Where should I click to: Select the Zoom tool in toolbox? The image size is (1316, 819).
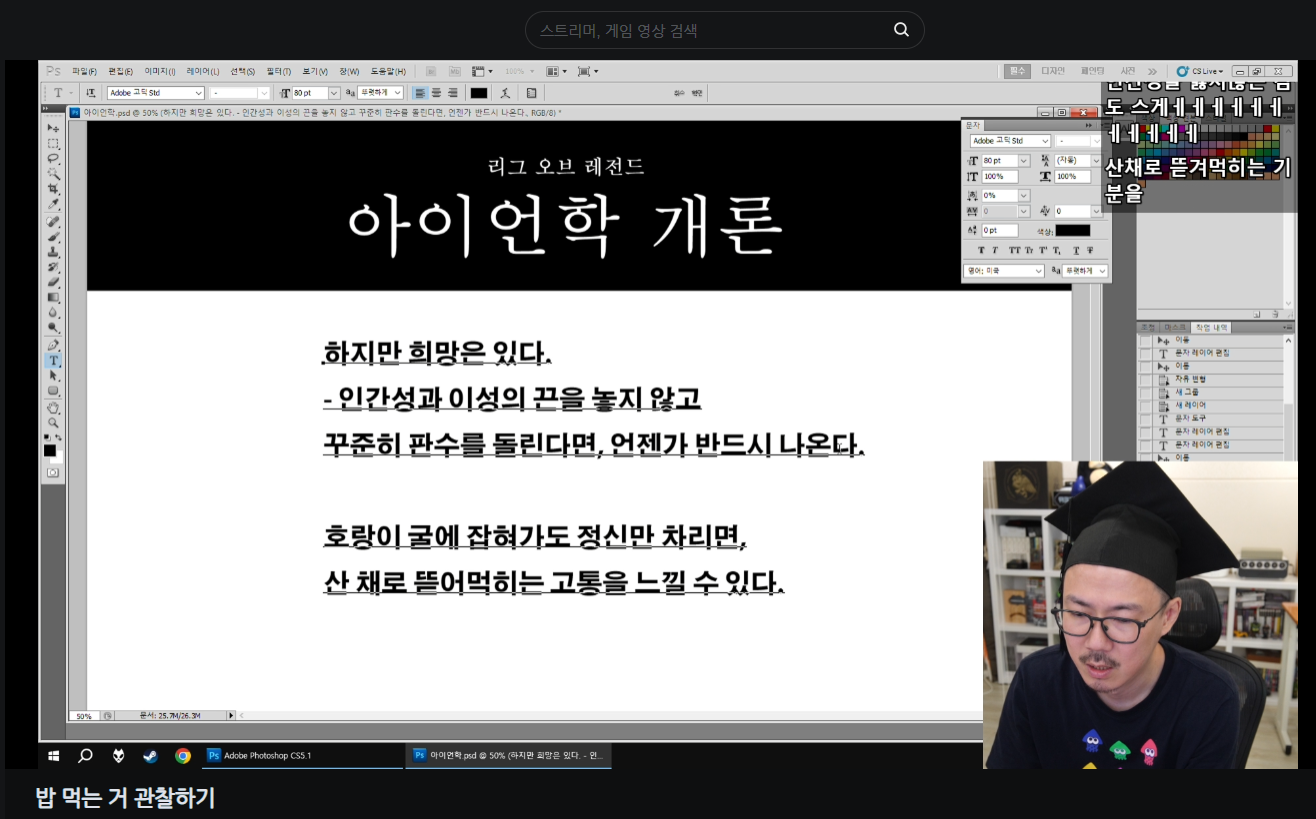[53, 422]
